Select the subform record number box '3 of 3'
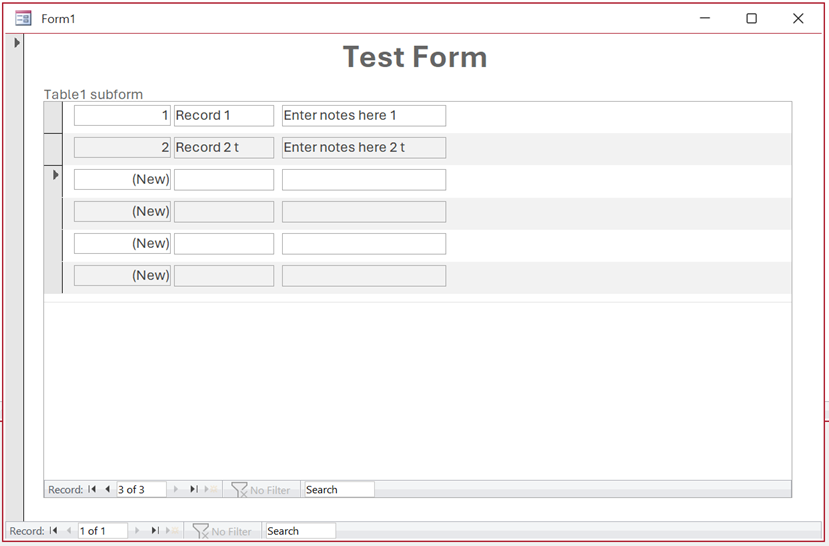 (141, 489)
